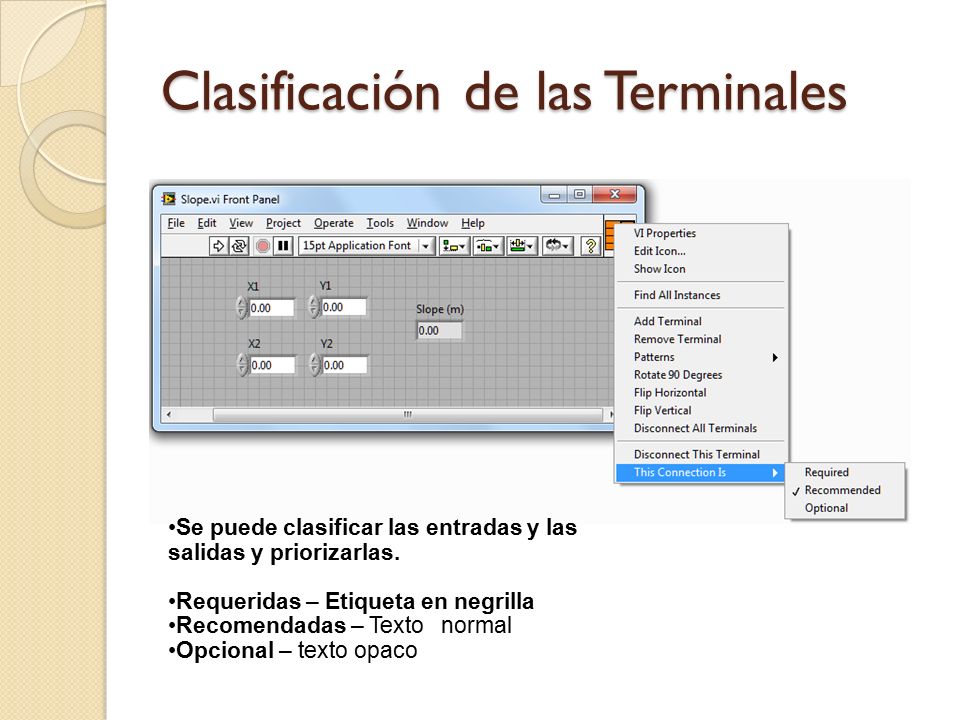Expand the Patterns submenu arrow
The image size is (960, 720).
coord(774,358)
